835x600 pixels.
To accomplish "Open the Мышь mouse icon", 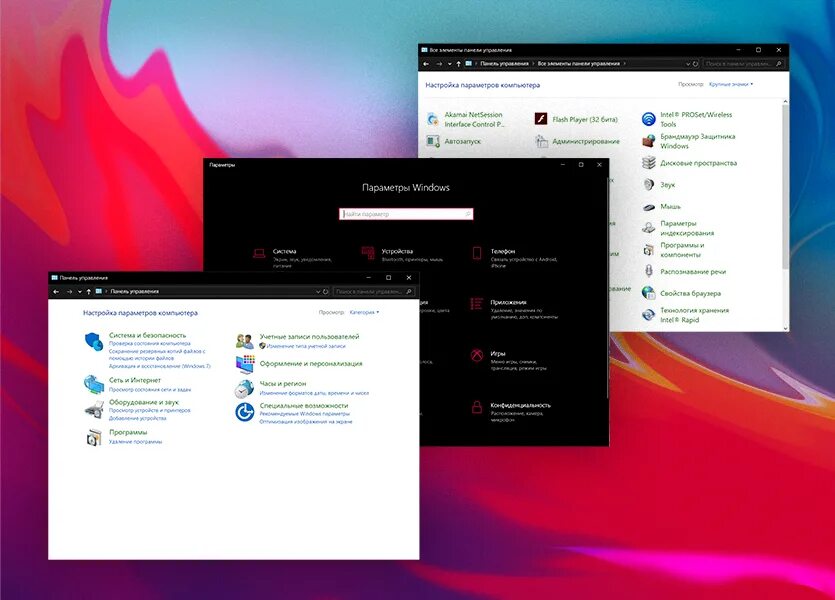I will point(649,207).
